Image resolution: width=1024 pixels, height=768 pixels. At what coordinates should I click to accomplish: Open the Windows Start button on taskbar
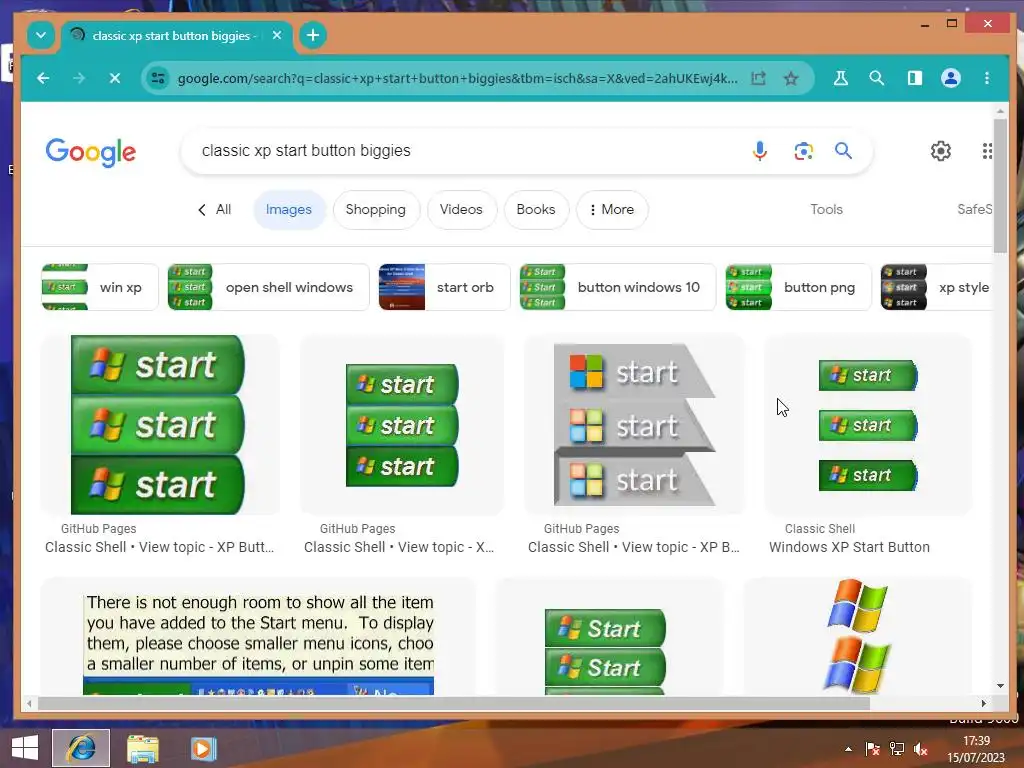[25, 748]
